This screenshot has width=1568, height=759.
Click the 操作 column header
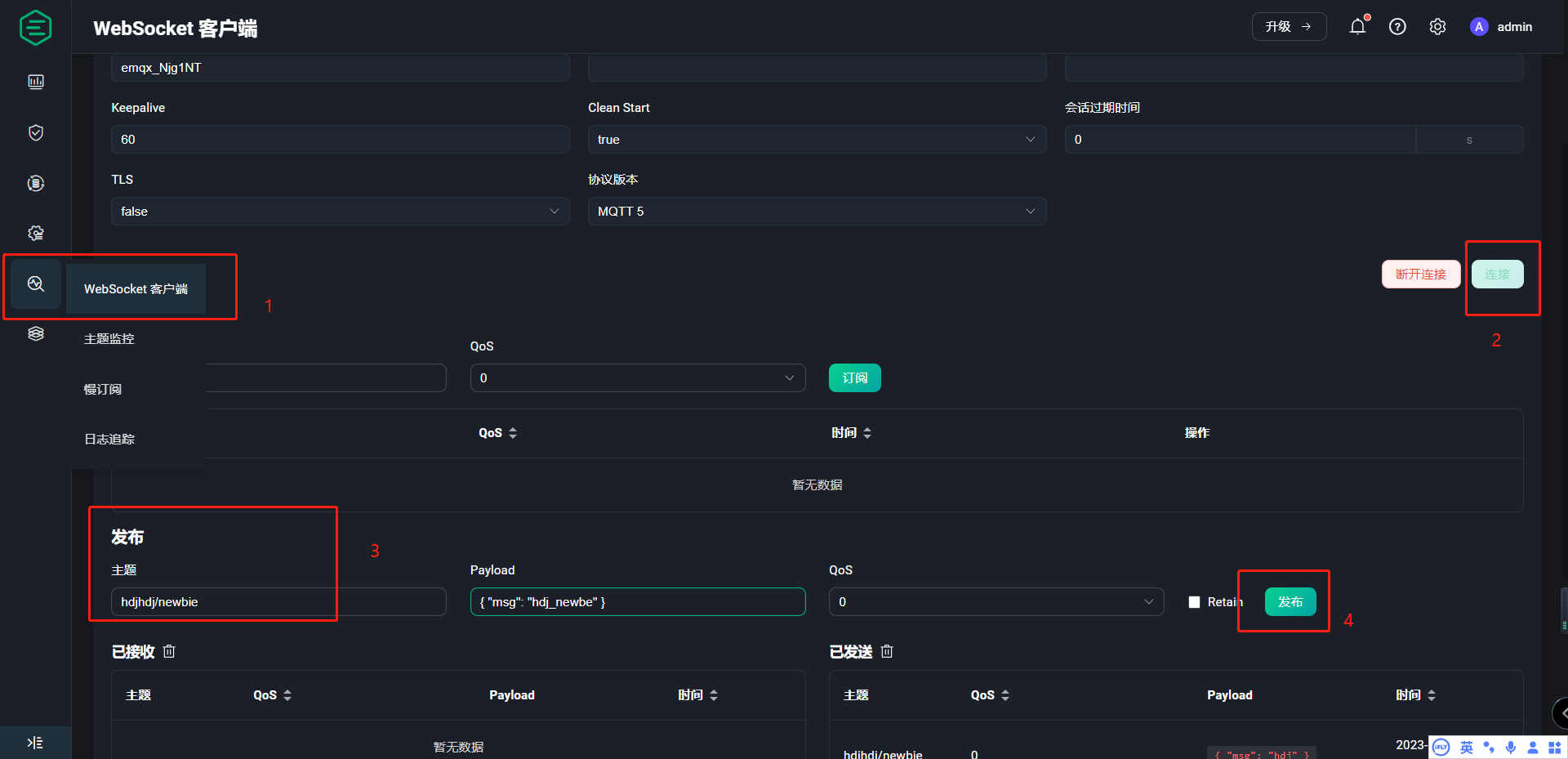pos(1197,433)
